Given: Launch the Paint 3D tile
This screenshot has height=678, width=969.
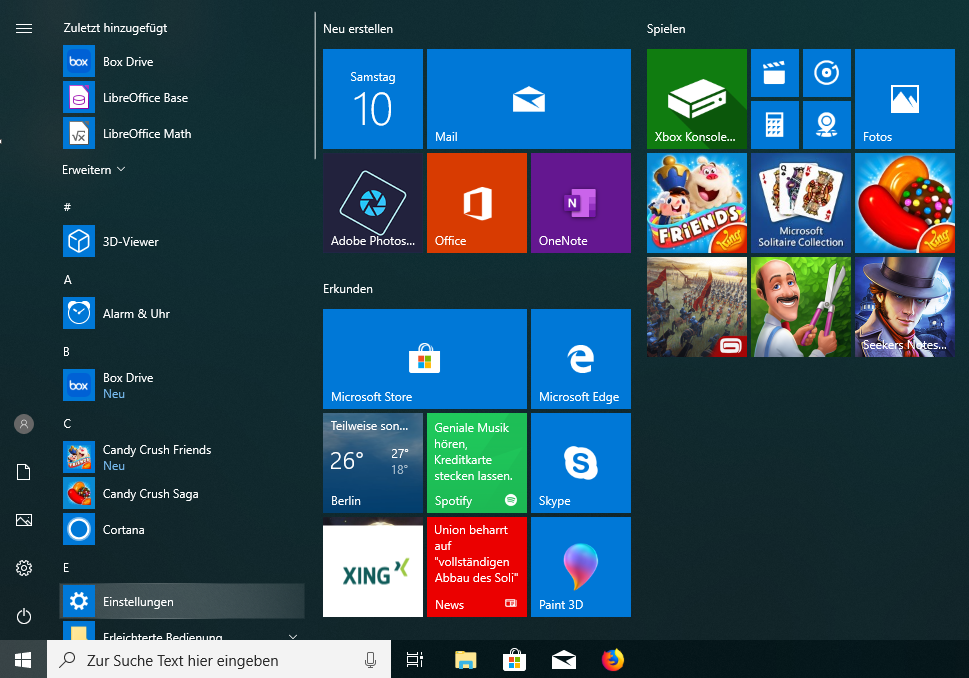Looking at the screenshot, I should [580, 567].
